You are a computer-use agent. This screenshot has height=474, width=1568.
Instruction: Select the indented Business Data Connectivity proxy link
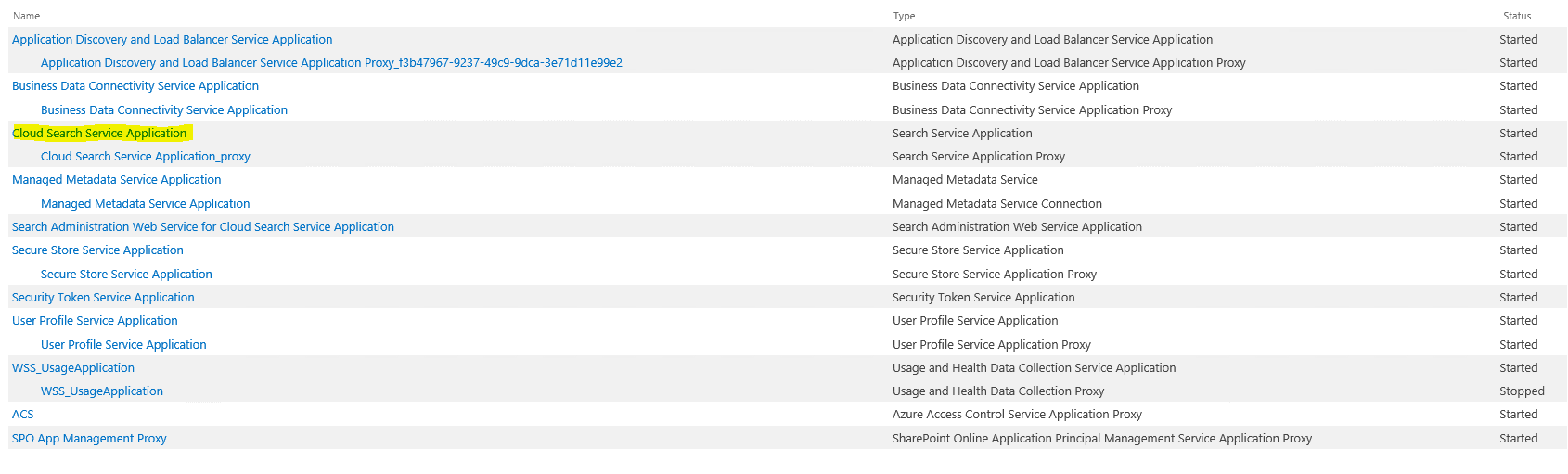pyautogui.click(x=164, y=109)
